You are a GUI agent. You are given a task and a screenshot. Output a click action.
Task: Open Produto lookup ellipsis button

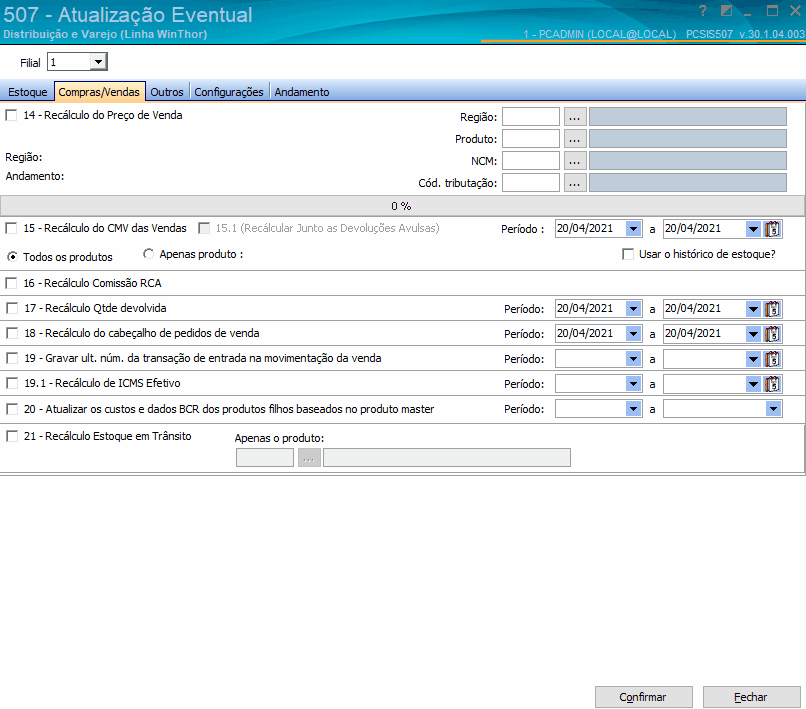pos(575,139)
